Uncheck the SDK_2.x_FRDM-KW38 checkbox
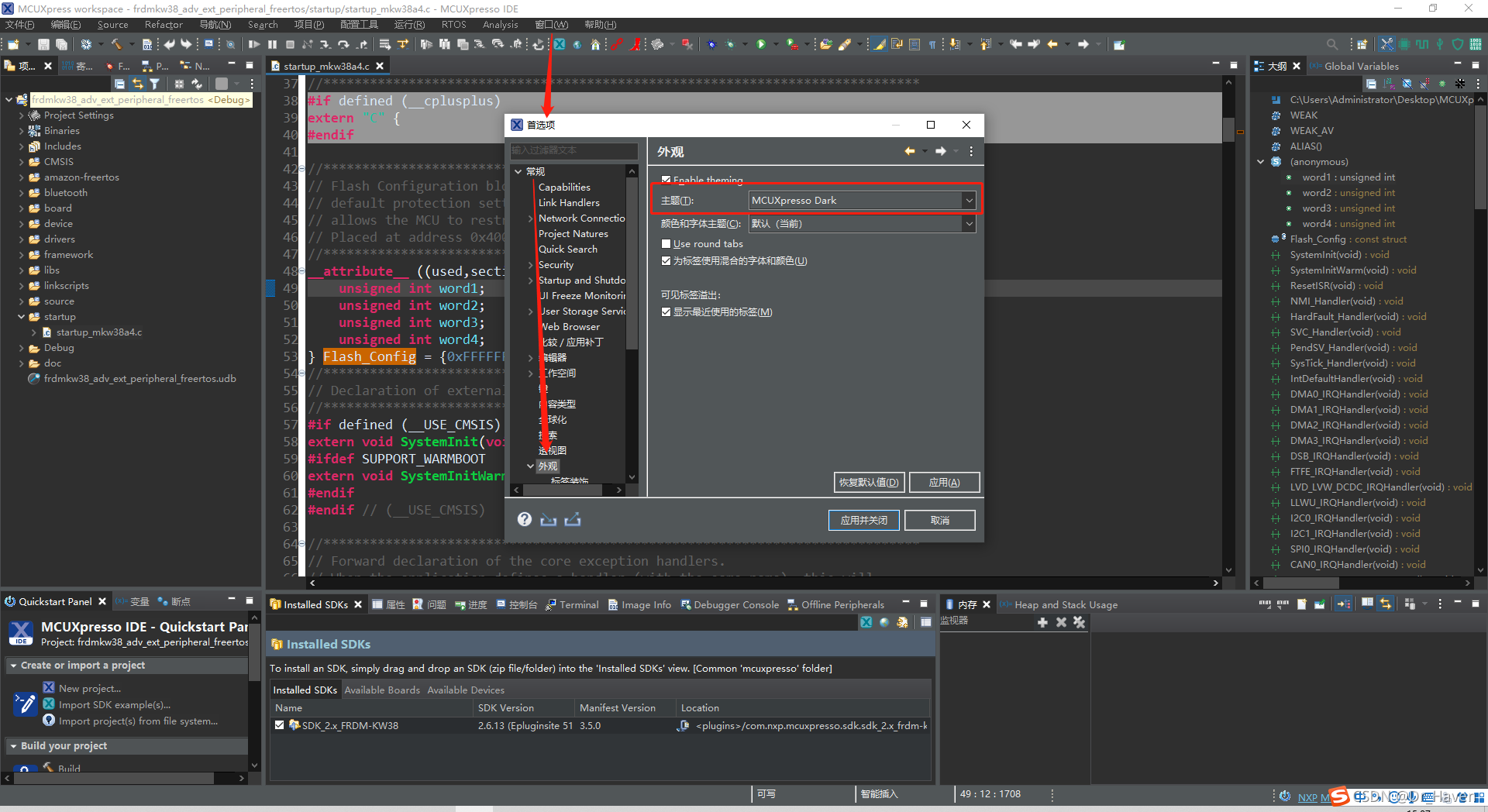 [x=279, y=725]
